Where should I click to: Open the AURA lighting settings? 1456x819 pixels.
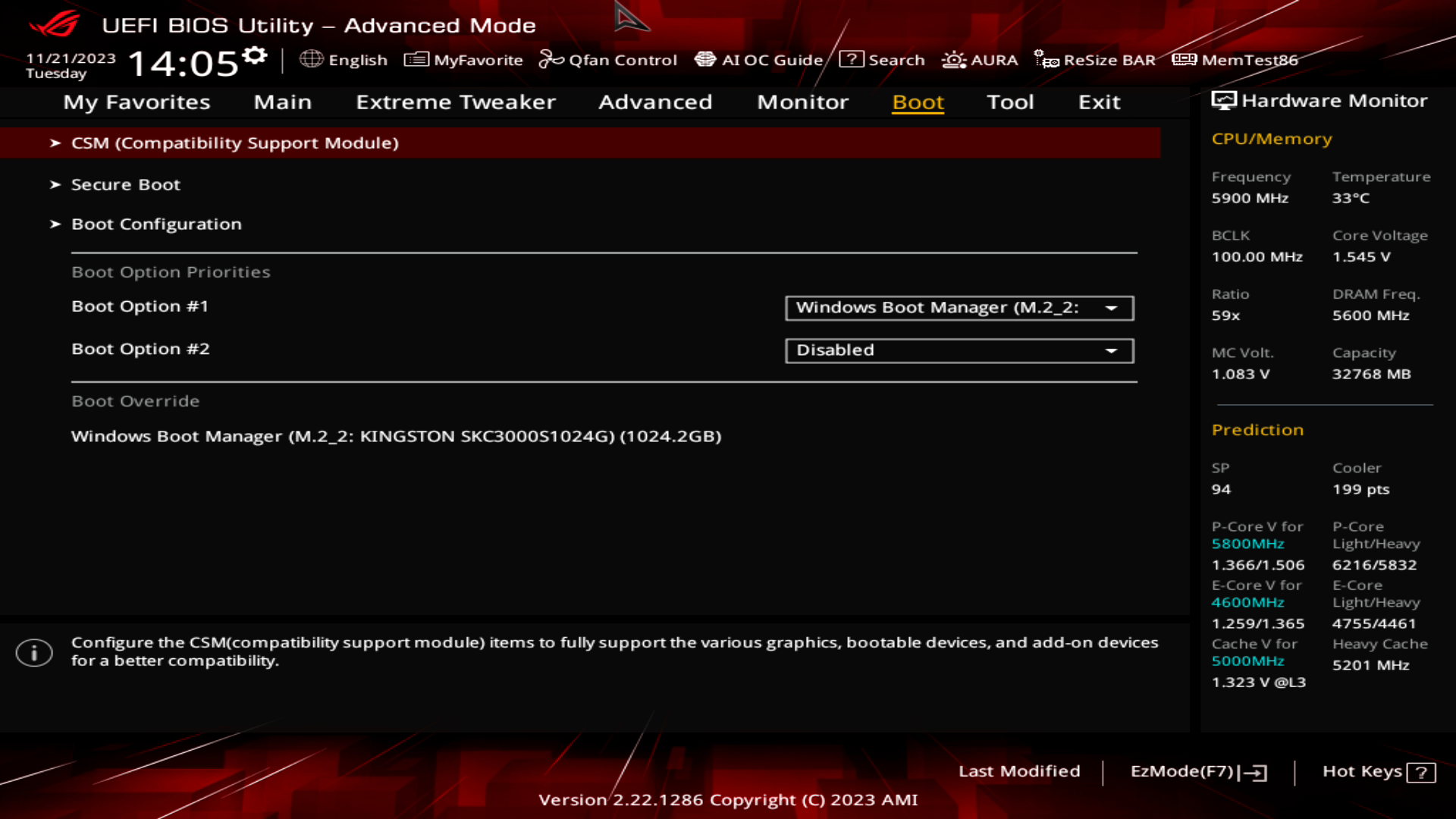980,60
